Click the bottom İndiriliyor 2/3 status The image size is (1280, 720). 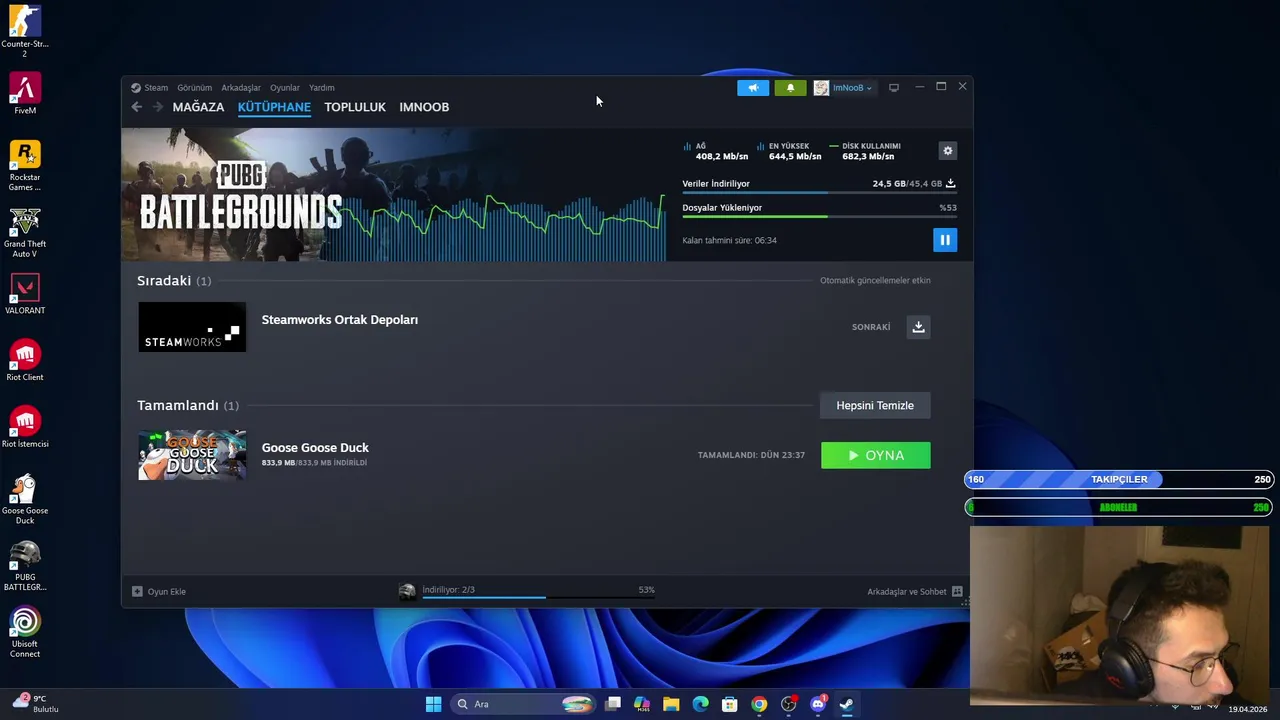(448, 590)
